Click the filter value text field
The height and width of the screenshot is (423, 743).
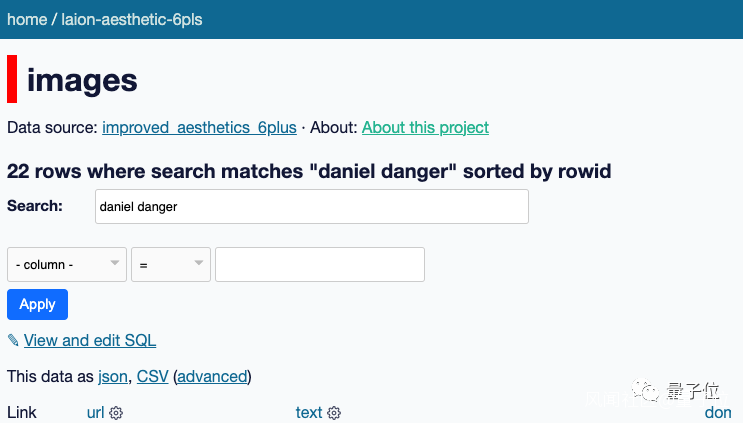coord(320,265)
